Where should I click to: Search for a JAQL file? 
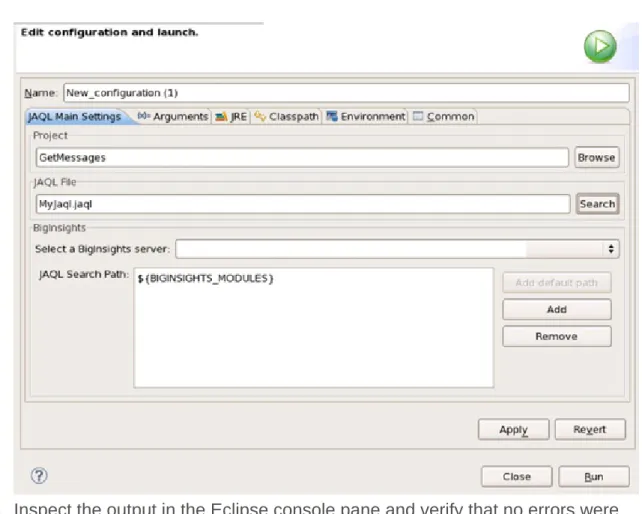coord(597,204)
